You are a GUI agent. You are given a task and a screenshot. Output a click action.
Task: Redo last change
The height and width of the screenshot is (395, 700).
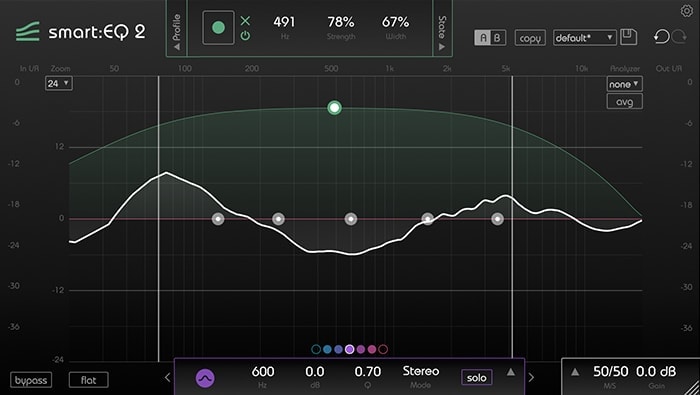coord(679,37)
